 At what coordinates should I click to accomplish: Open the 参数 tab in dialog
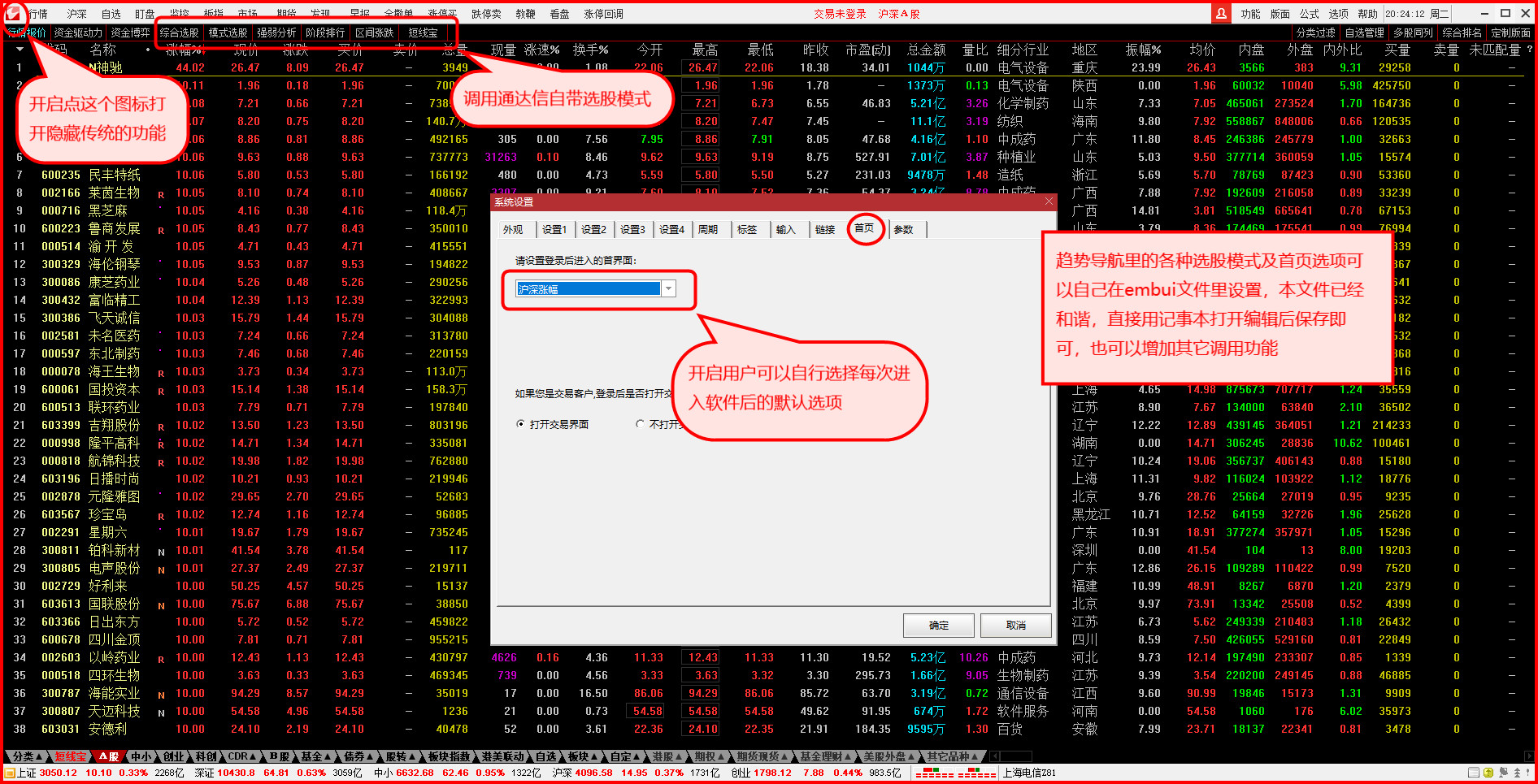(903, 230)
